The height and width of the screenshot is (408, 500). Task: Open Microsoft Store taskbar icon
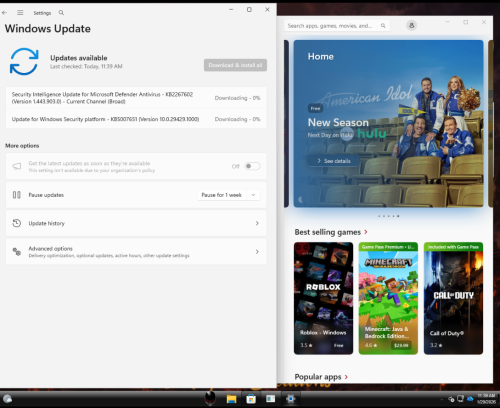[251, 399]
